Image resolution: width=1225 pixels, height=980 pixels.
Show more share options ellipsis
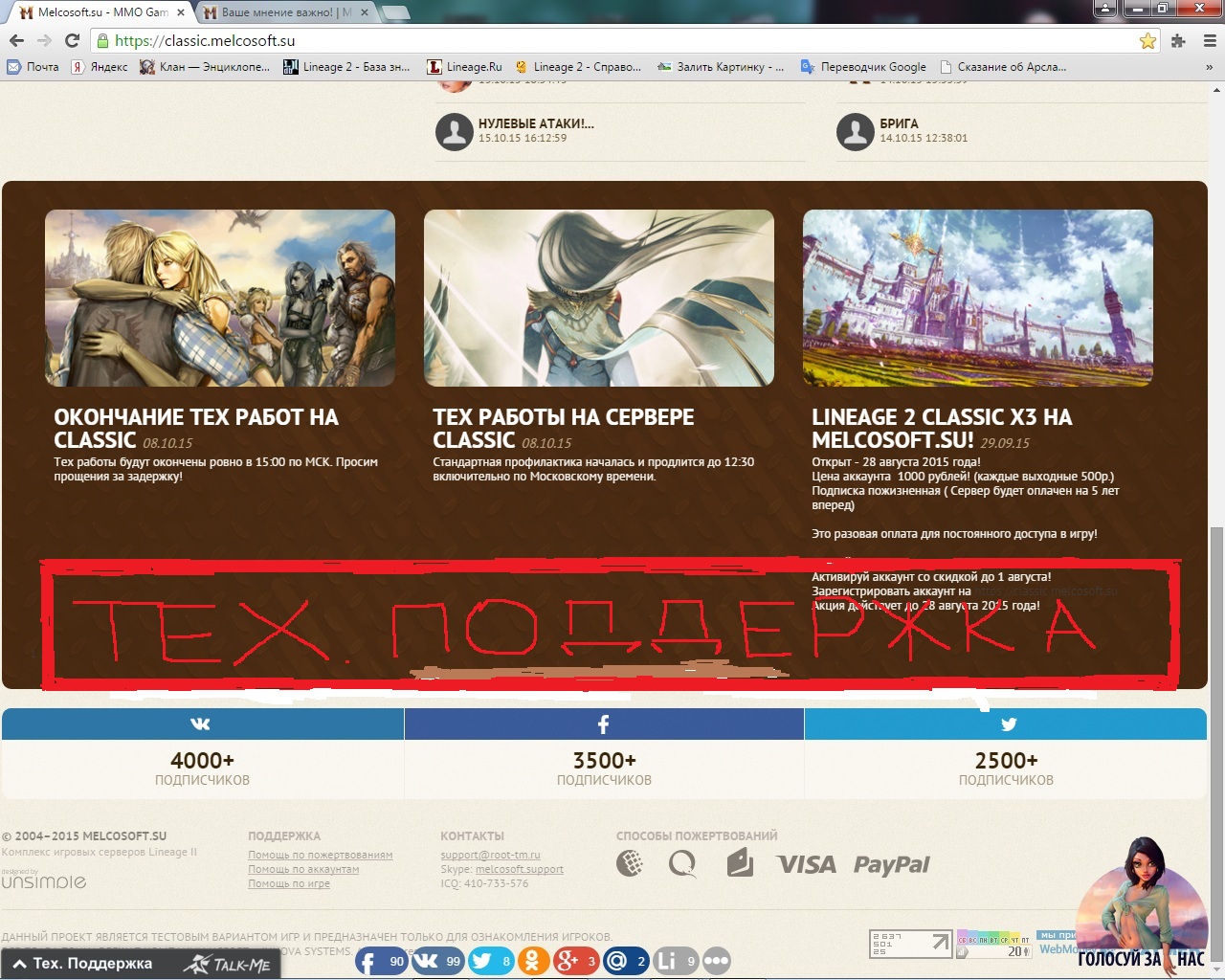(x=717, y=961)
